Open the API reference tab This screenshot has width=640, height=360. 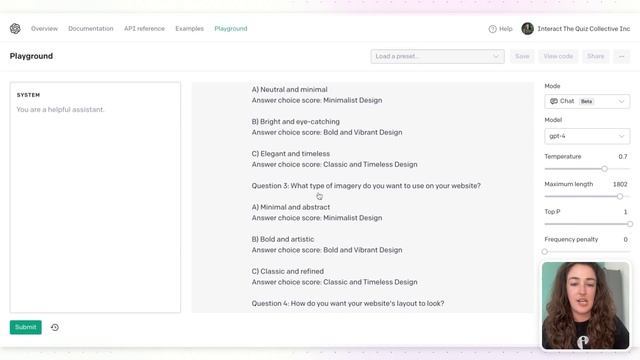pos(144,29)
